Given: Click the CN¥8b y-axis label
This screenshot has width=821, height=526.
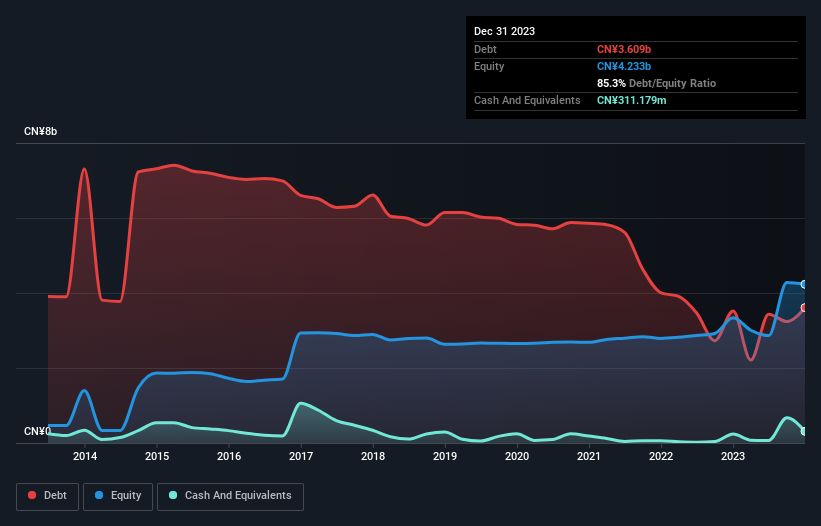Looking at the screenshot, I should coord(40,131).
